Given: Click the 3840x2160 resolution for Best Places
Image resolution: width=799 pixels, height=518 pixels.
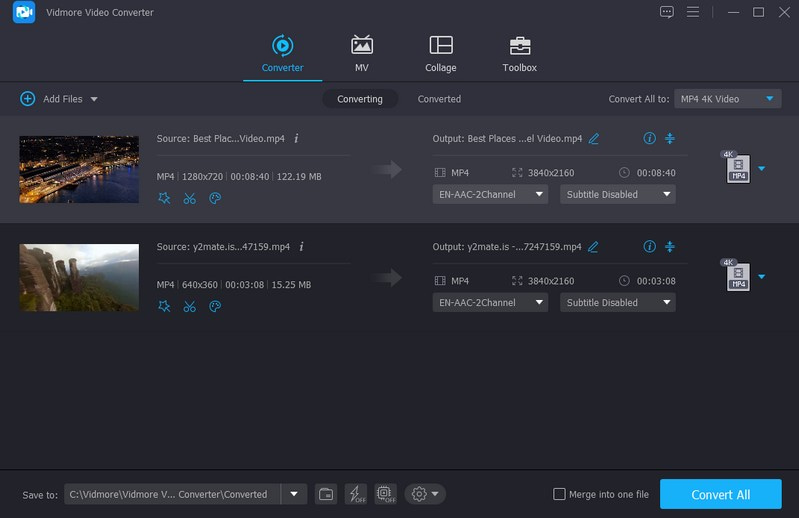Looking at the screenshot, I should click(x=551, y=173).
